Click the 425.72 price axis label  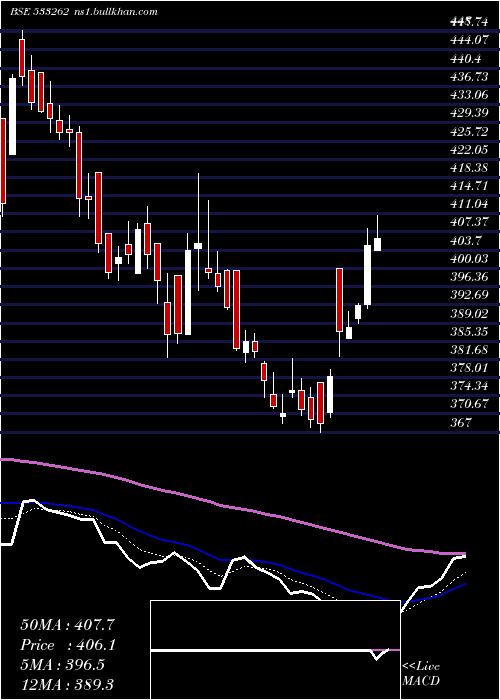click(x=469, y=131)
